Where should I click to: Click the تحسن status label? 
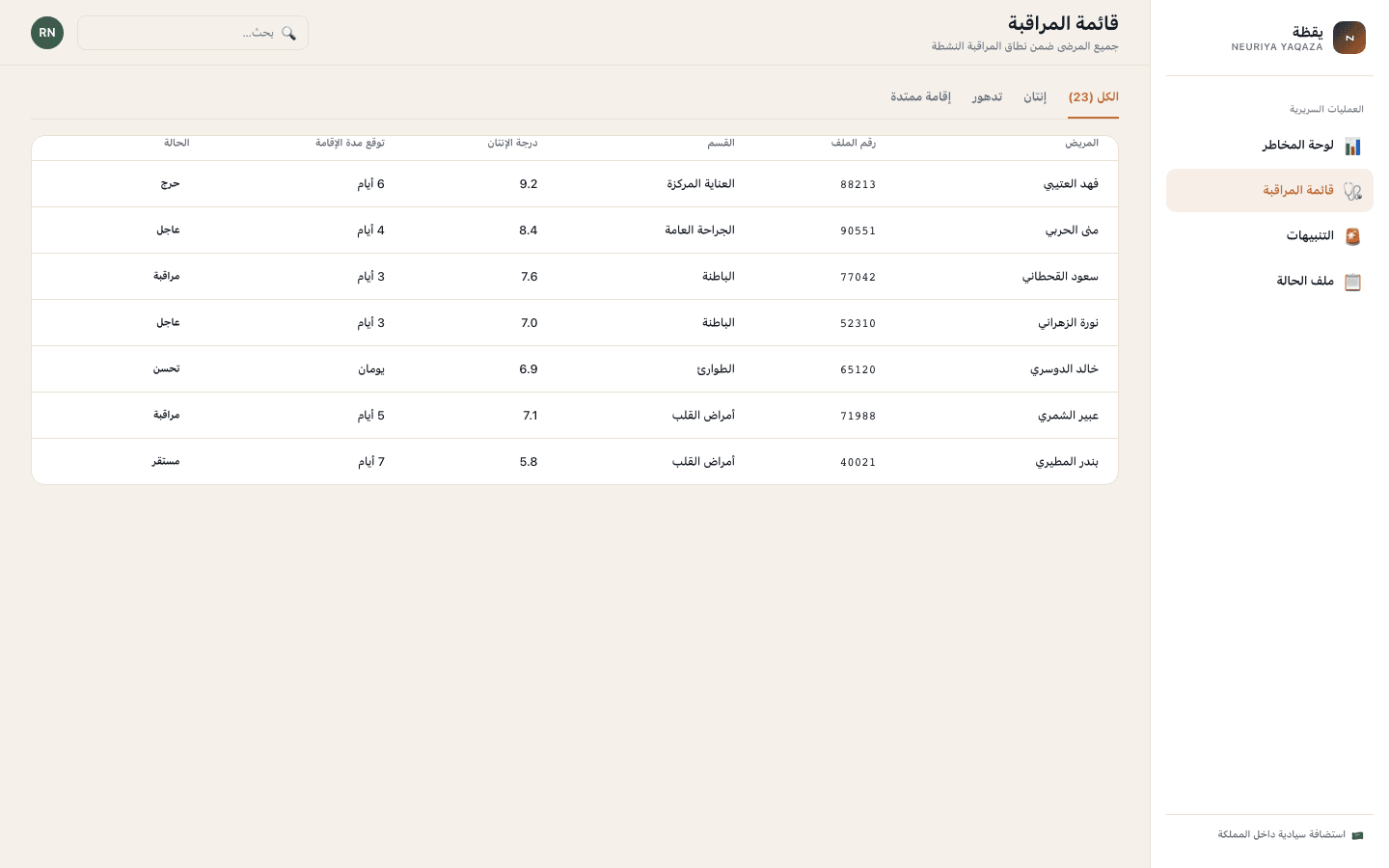click(x=167, y=368)
